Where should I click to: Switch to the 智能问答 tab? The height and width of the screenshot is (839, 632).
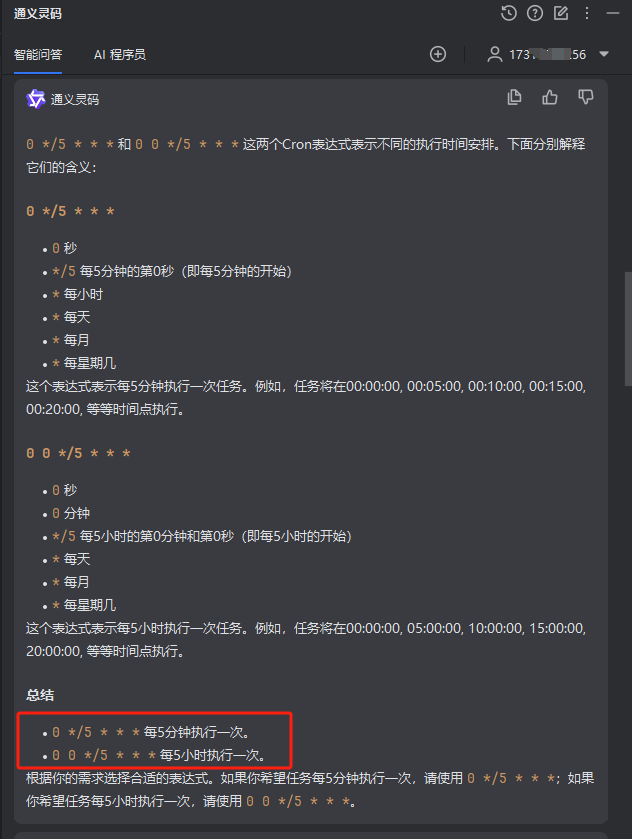coord(38,55)
